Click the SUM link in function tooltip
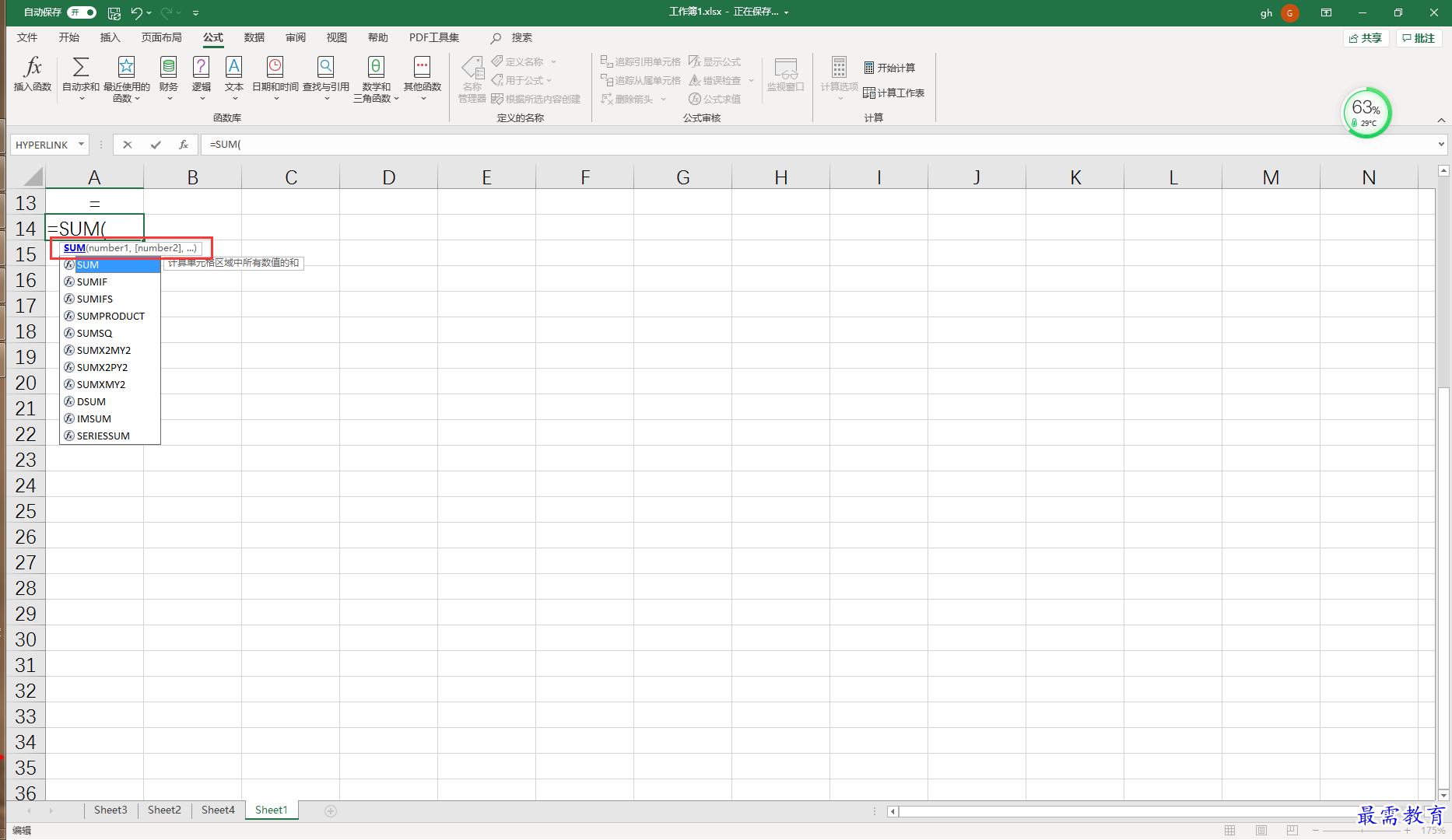 75,248
